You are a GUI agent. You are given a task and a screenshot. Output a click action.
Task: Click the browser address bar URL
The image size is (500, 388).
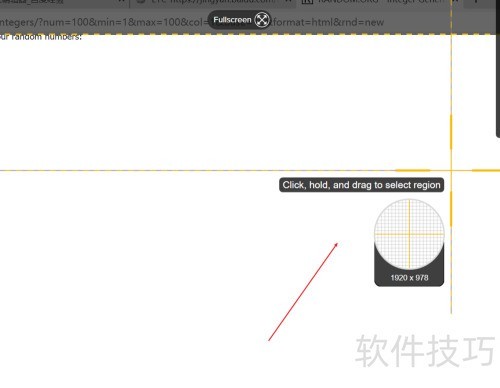[192, 22]
